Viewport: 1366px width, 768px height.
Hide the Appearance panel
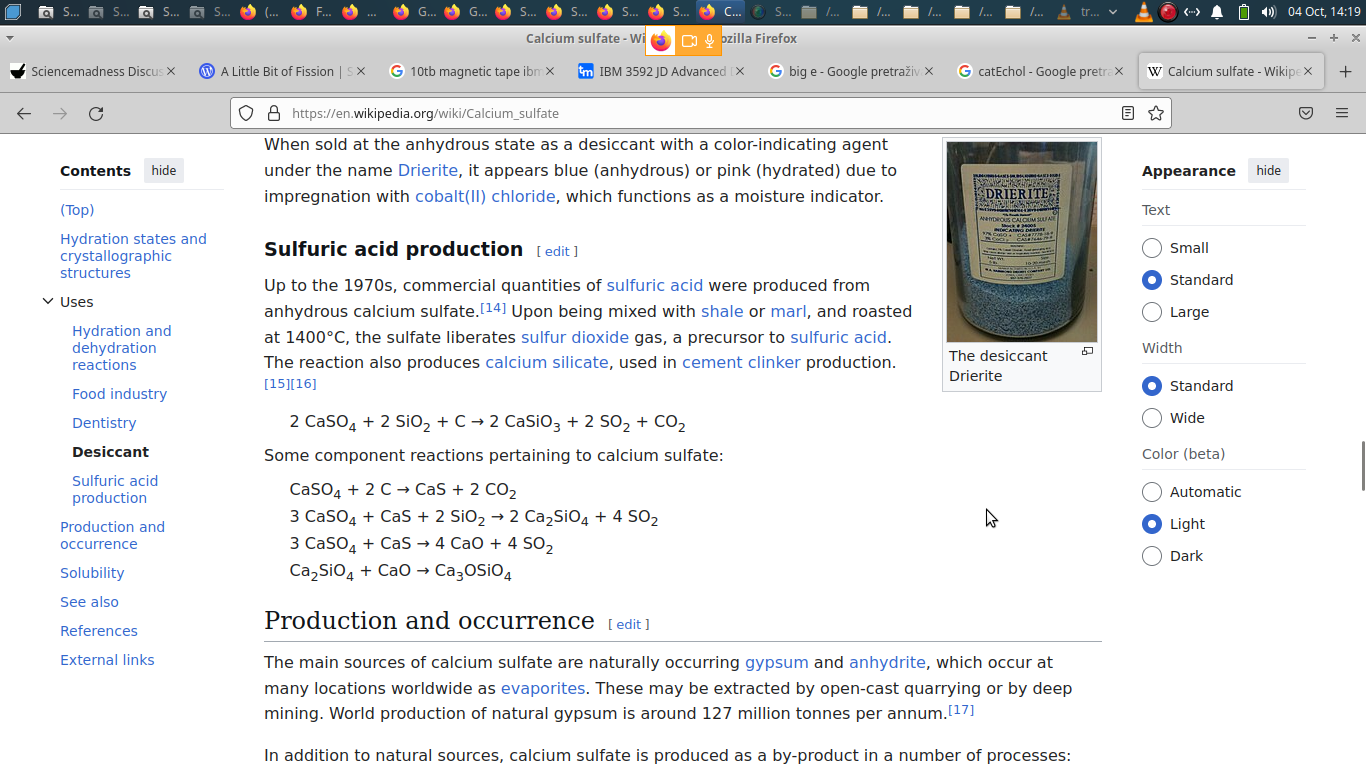tap(1268, 170)
